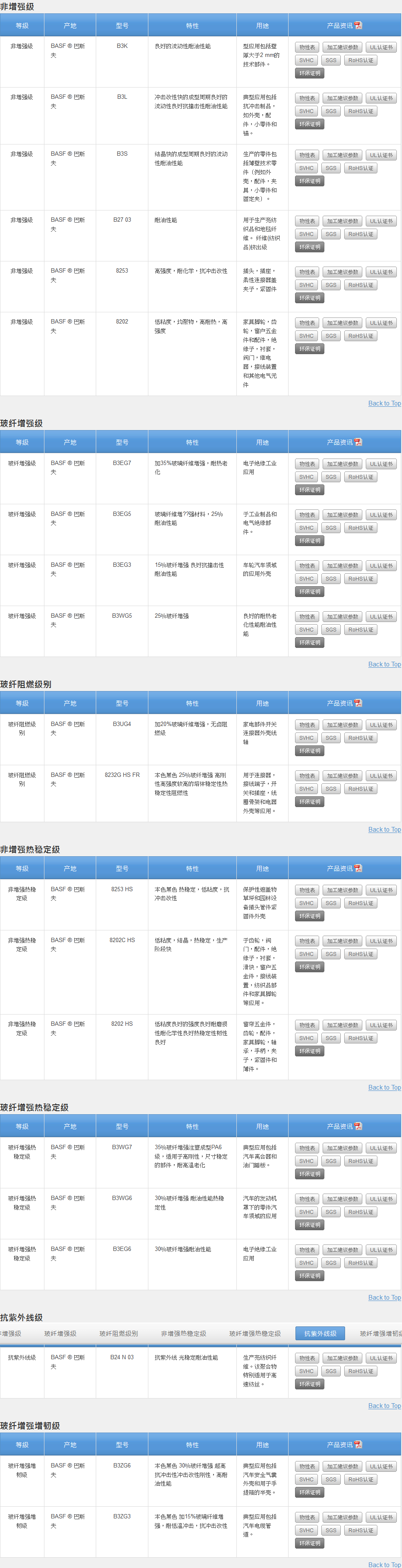Click Back to Top below 玻纤增强热稳定级 table
The image size is (402, 1568).
point(384,1298)
